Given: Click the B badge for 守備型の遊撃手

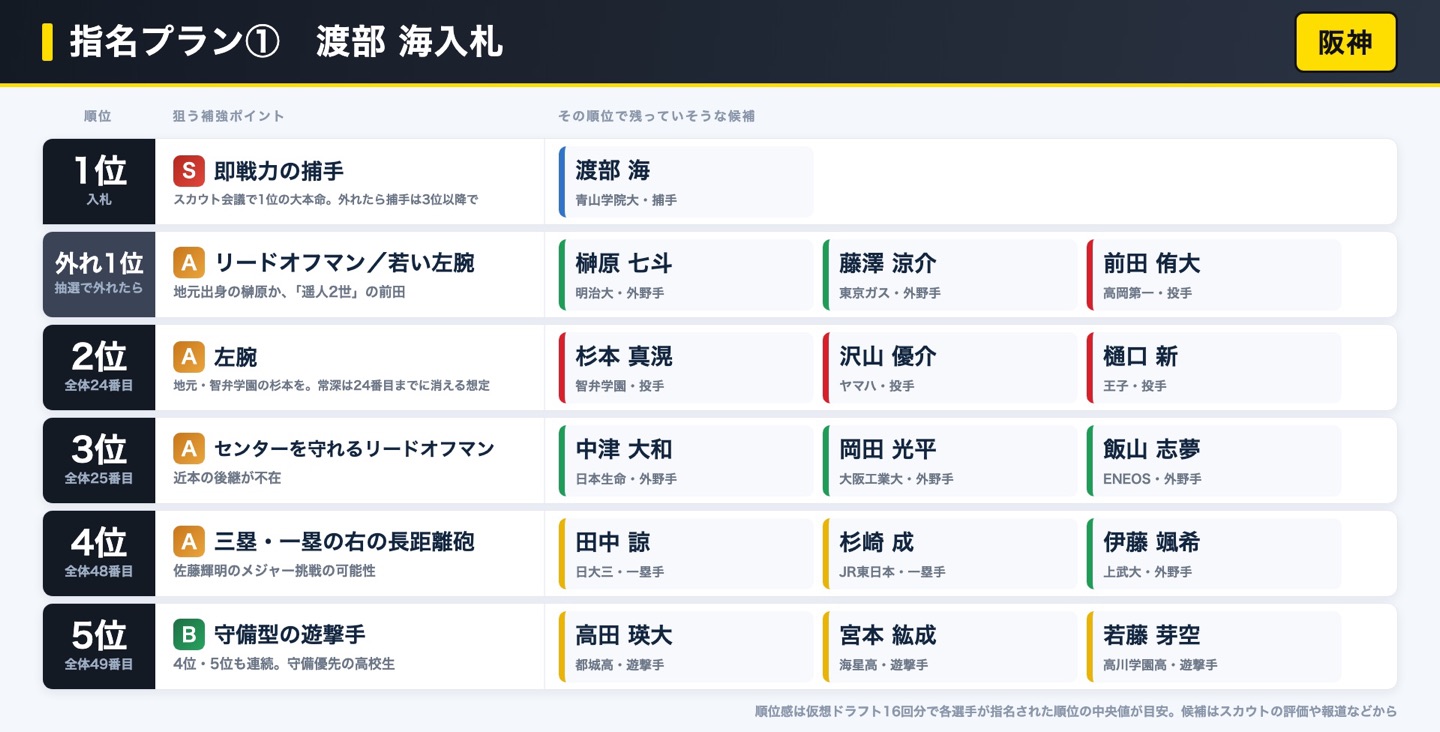Looking at the screenshot, I should coord(189,635).
